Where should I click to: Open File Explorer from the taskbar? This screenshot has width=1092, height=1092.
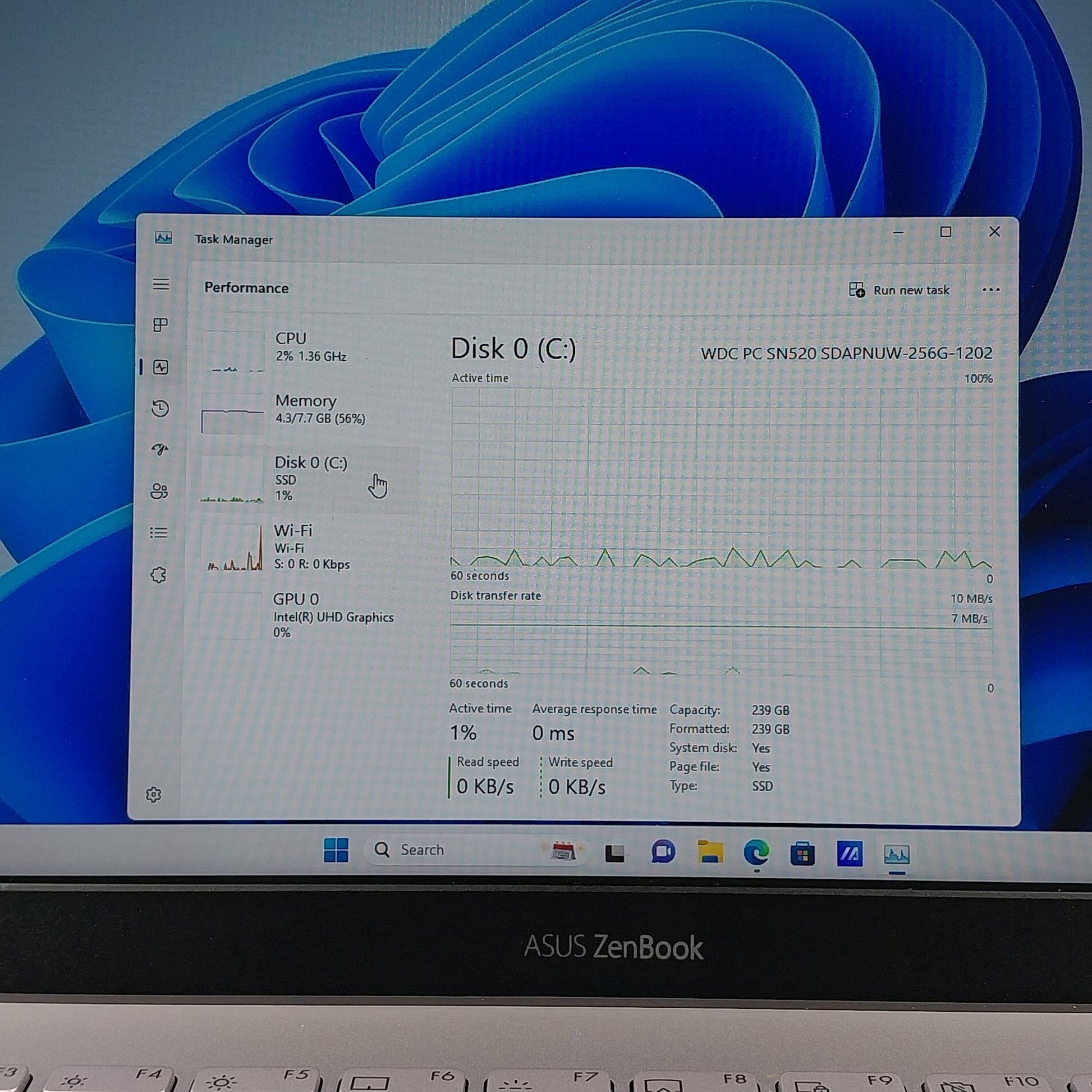[x=710, y=852]
